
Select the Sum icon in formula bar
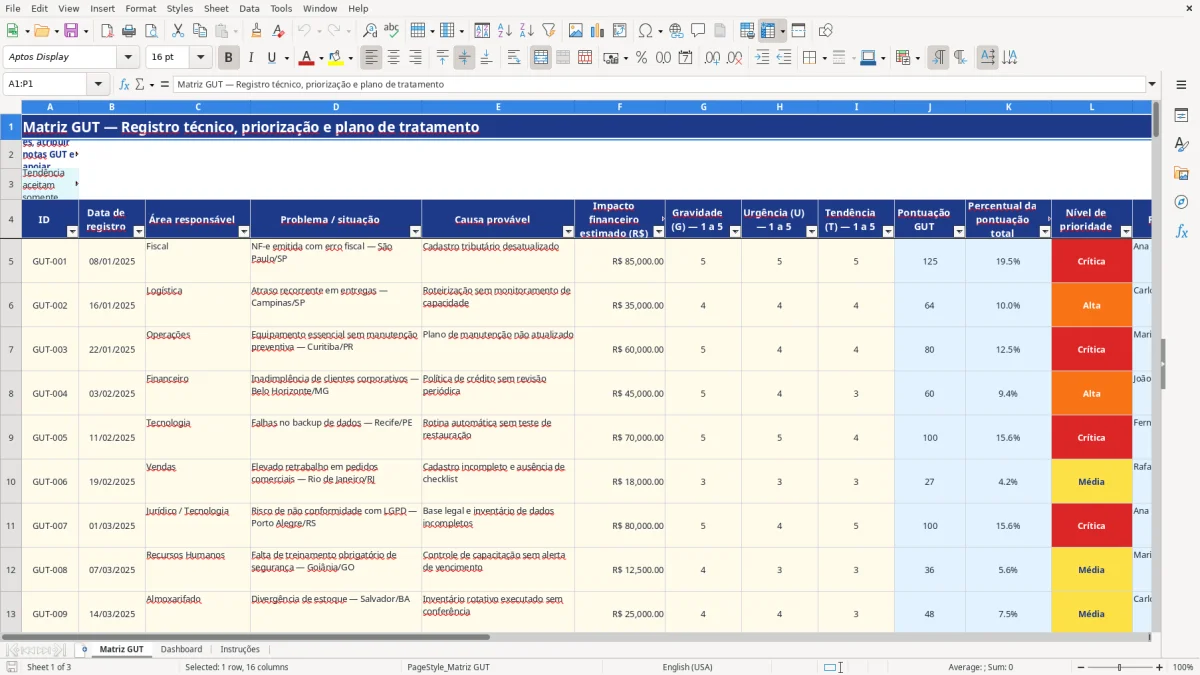[139, 85]
